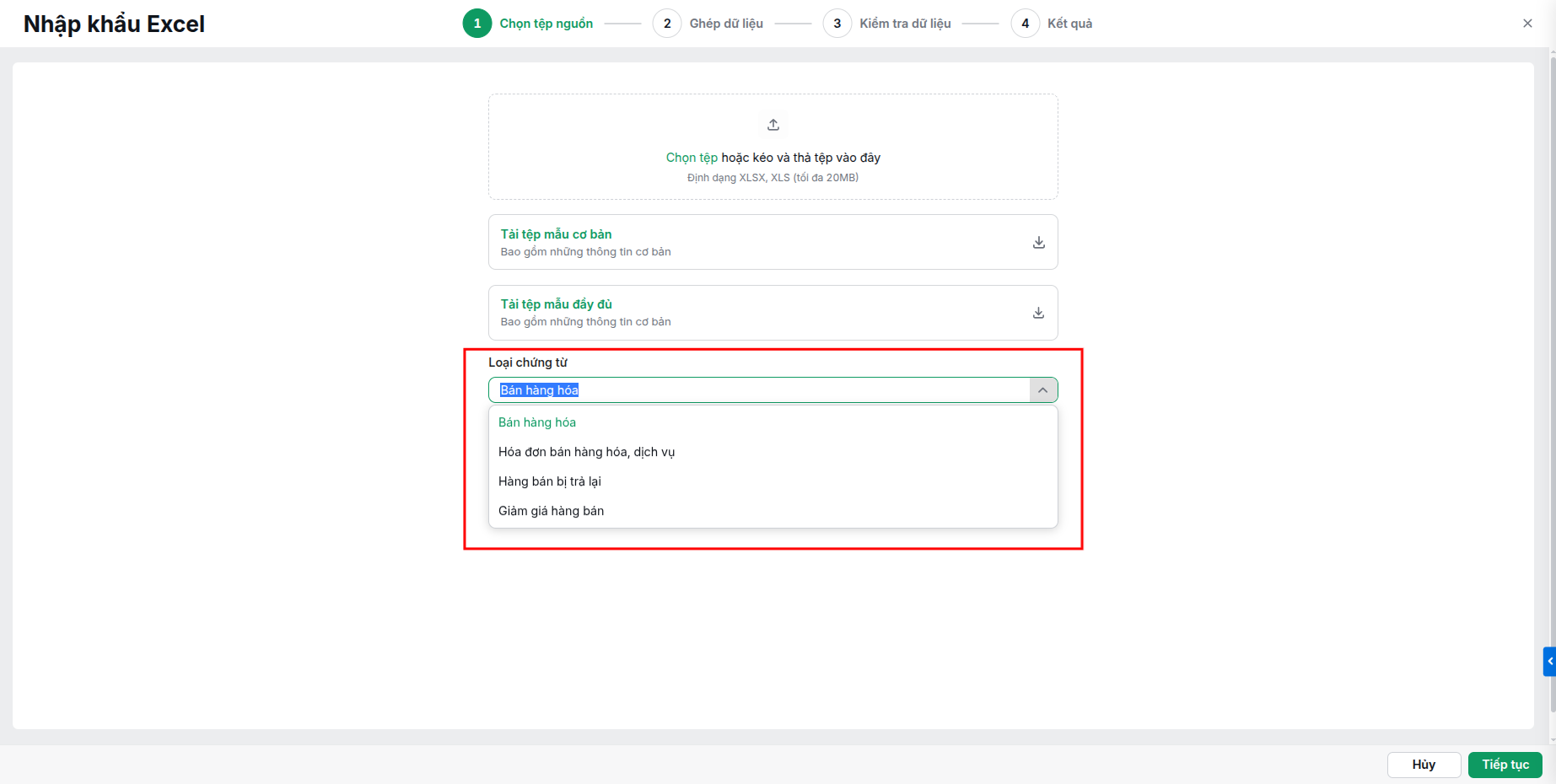Image resolution: width=1556 pixels, height=784 pixels.
Task: Open Tải tệp mẫu đầy đủ link
Action: coord(556,304)
